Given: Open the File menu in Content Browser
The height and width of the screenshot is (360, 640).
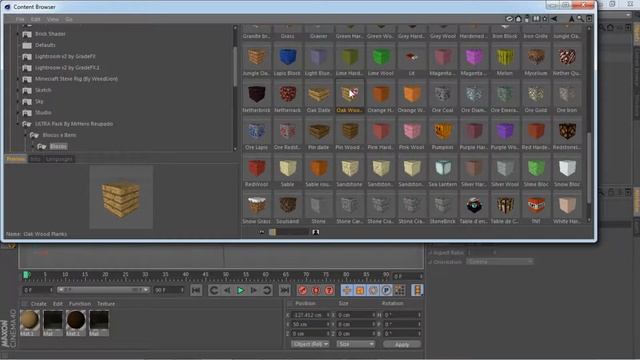Looking at the screenshot, I should 20,19.
